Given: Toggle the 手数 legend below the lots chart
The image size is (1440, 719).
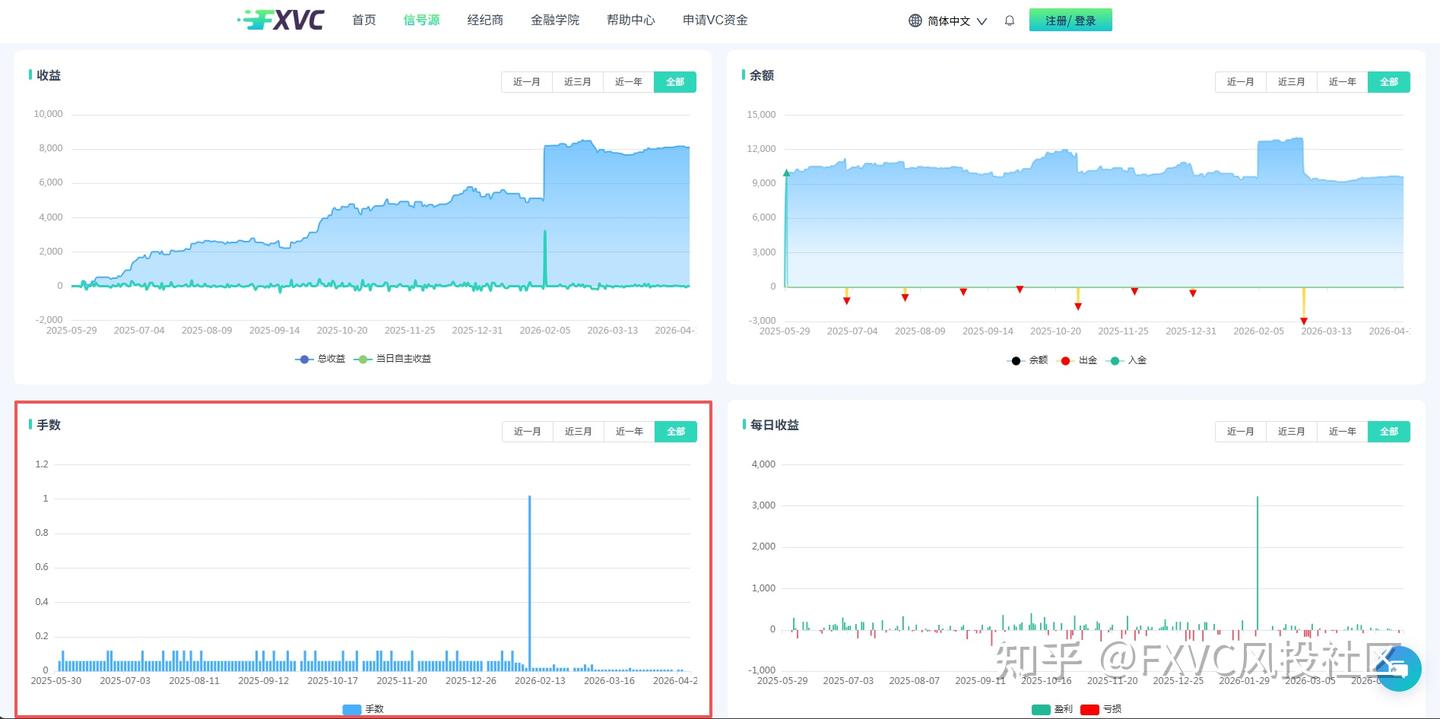Looking at the screenshot, I should [x=362, y=708].
